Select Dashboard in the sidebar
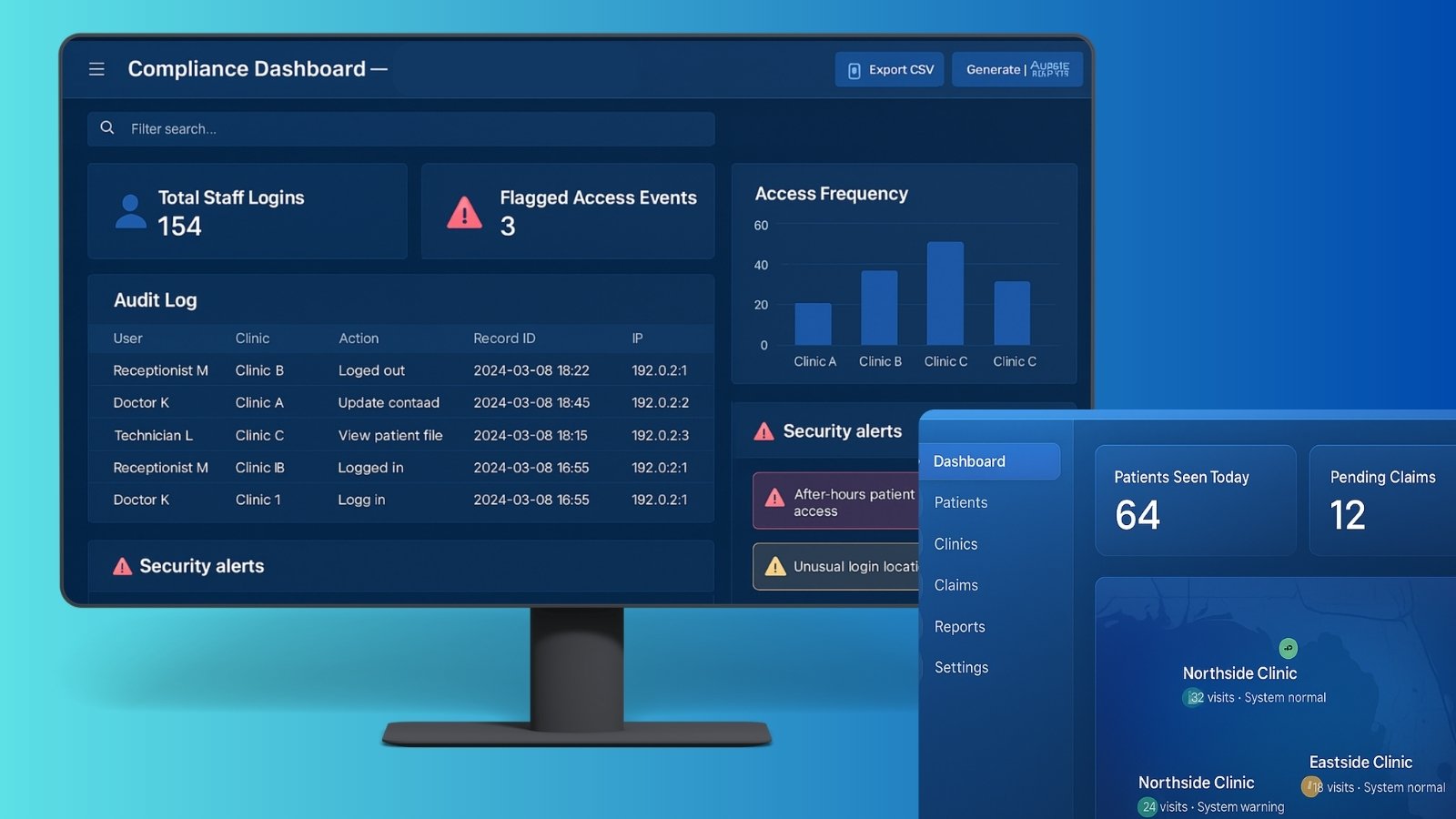Viewport: 1456px width, 819px height. (989, 461)
